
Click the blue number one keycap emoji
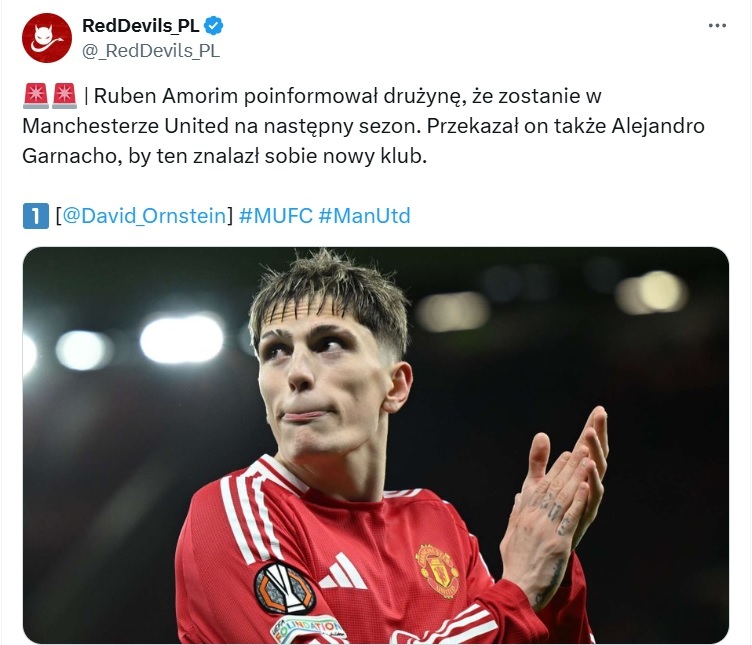35,216
